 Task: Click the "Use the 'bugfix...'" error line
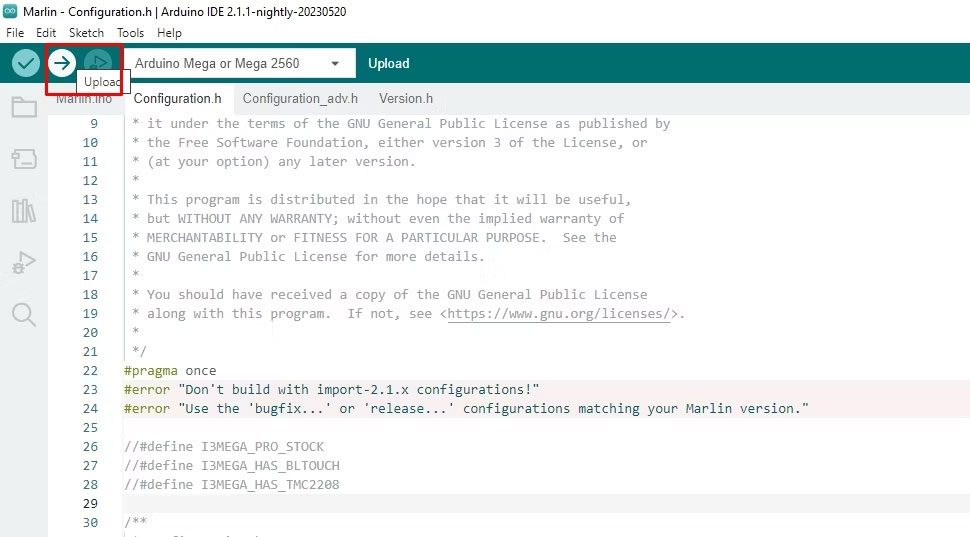pos(466,408)
